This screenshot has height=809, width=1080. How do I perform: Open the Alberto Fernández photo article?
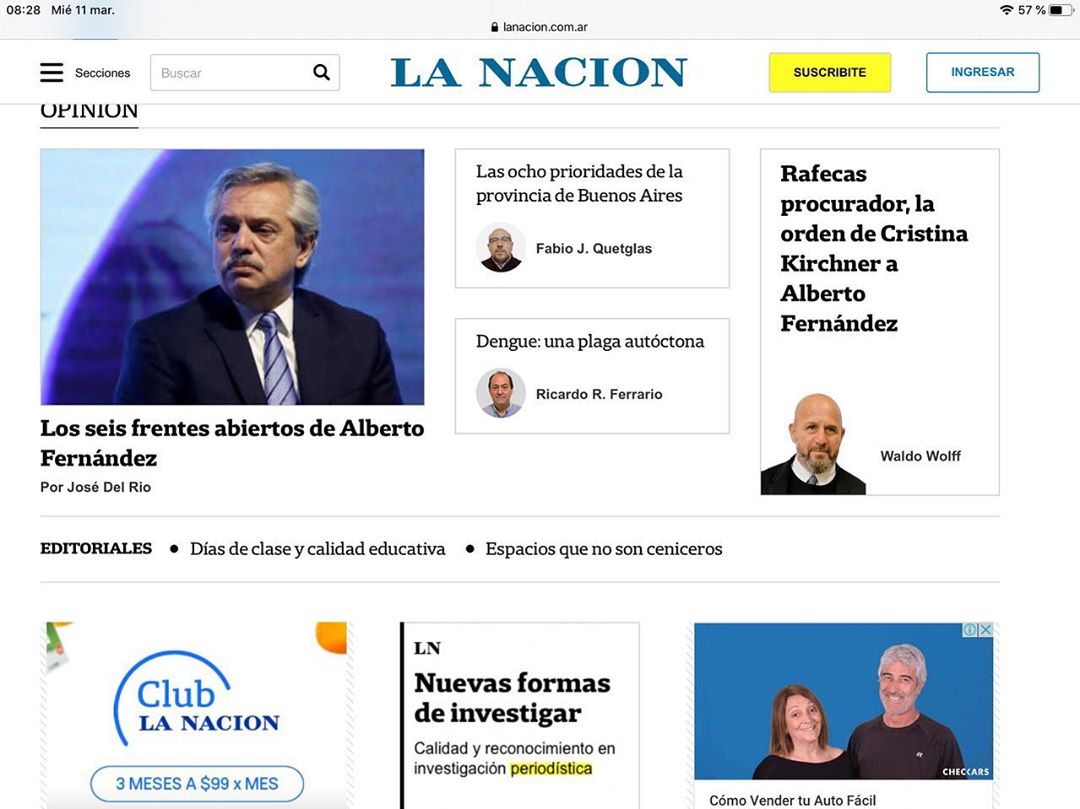(x=232, y=277)
